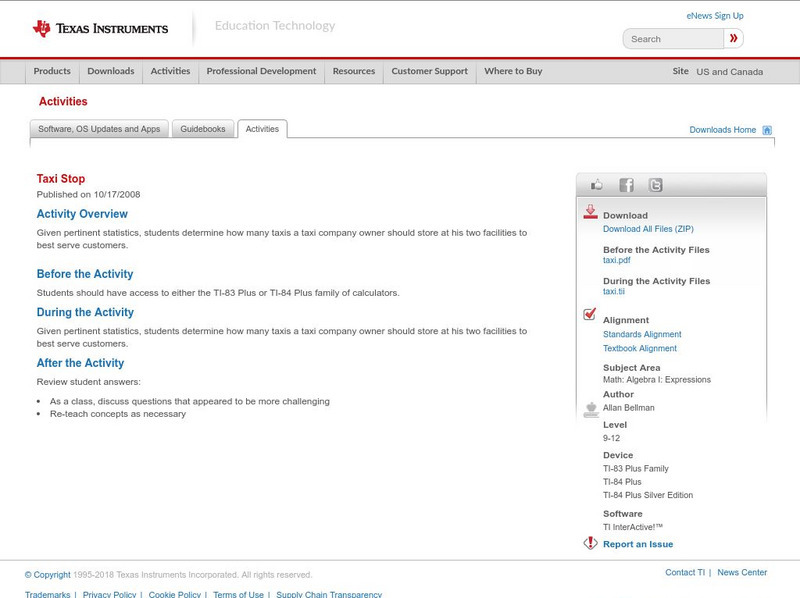Share the activity via Twitter icon

[x=655, y=185]
